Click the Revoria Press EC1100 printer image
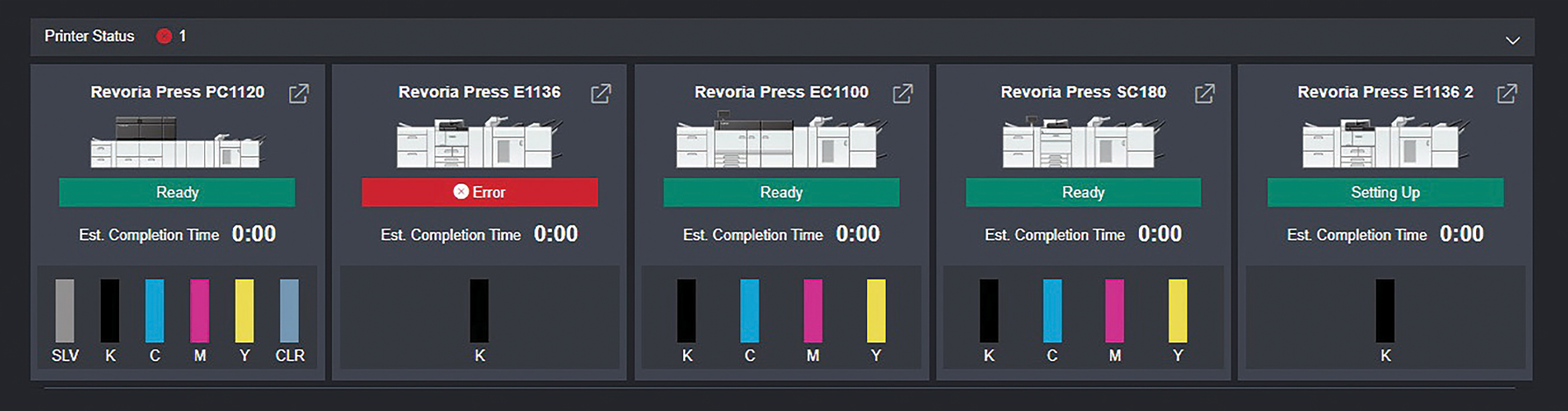The width and height of the screenshot is (1568, 411). [781, 143]
